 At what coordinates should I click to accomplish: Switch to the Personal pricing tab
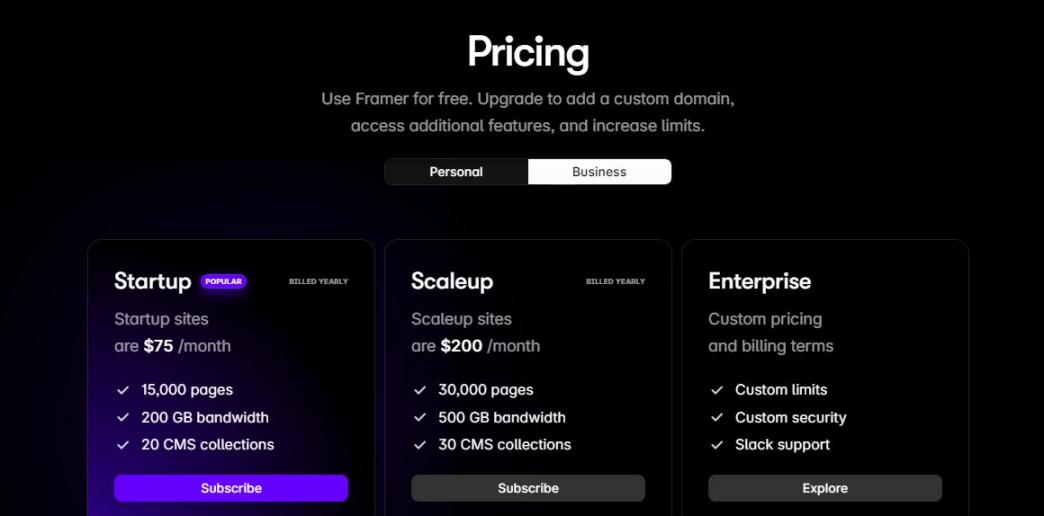pyautogui.click(x=456, y=172)
